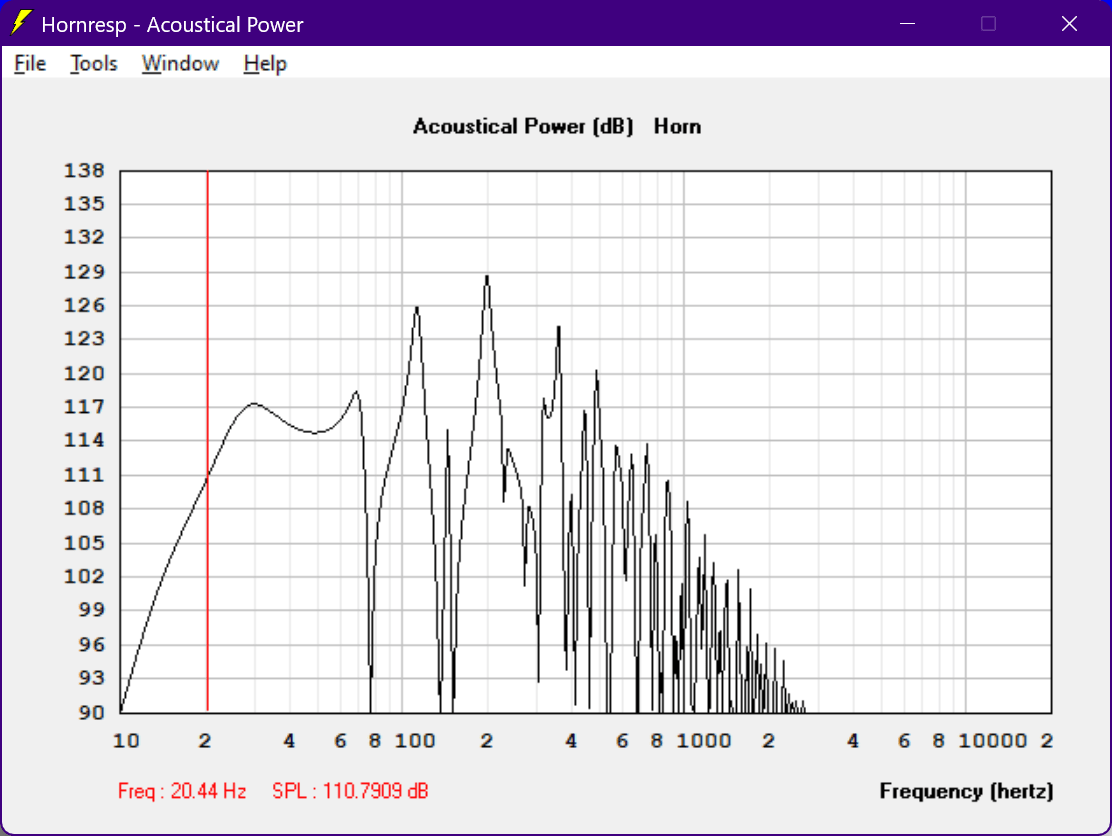The height and width of the screenshot is (836, 1112).
Task: Click the 111 value on the dB axis
Action: pyautogui.click(x=84, y=475)
